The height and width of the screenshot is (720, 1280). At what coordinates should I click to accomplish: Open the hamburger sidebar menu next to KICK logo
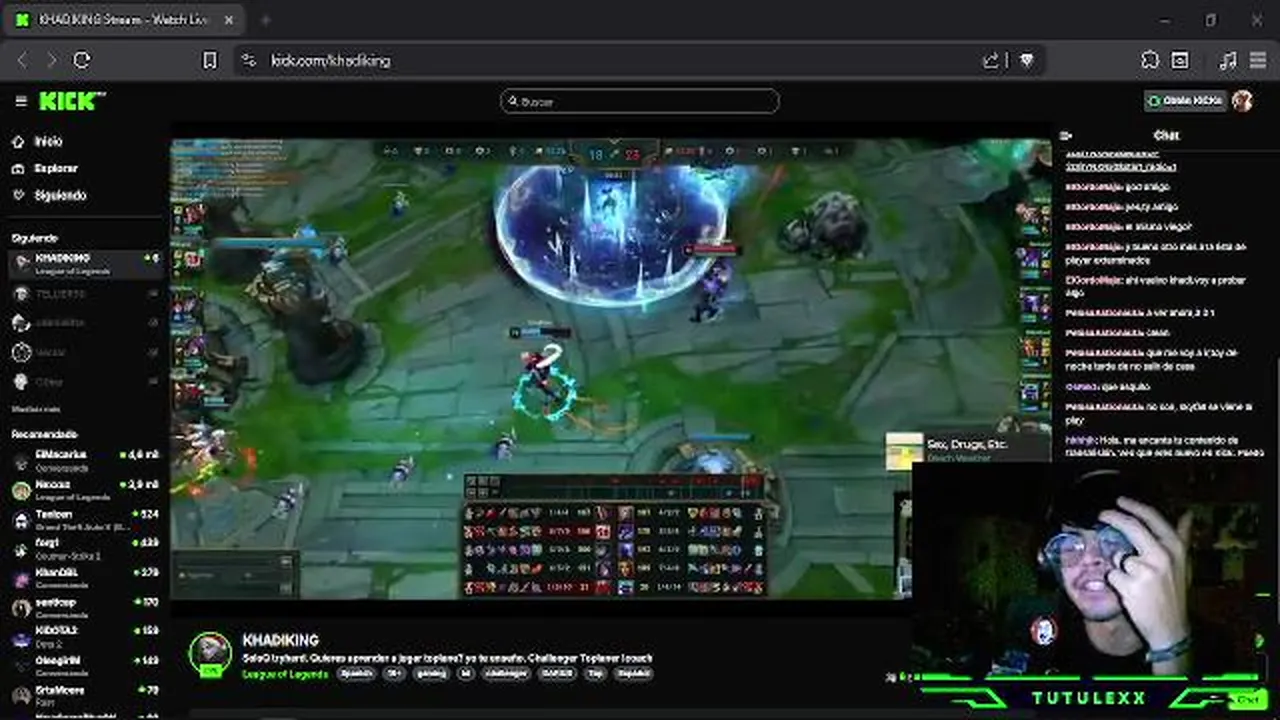click(21, 101)
